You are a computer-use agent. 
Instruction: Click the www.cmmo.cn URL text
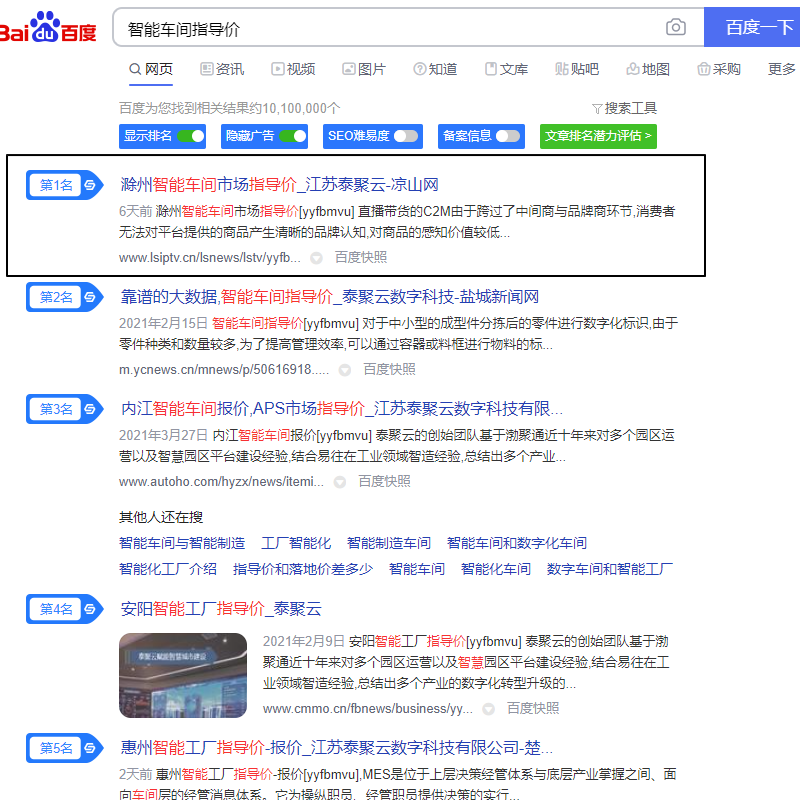pyautogui.click(x=368, y=709)
